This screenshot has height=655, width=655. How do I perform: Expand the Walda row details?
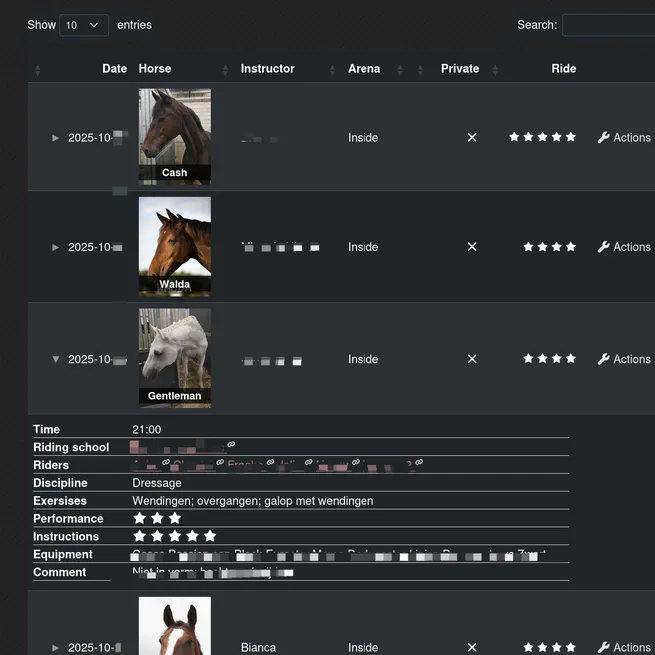point(56,247)
